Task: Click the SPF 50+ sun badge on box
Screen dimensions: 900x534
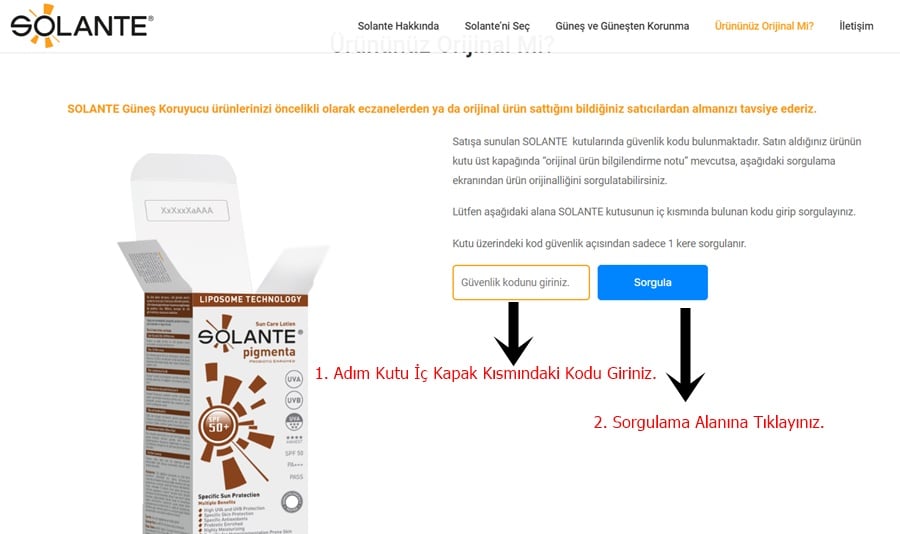Action: coord(219,426)
